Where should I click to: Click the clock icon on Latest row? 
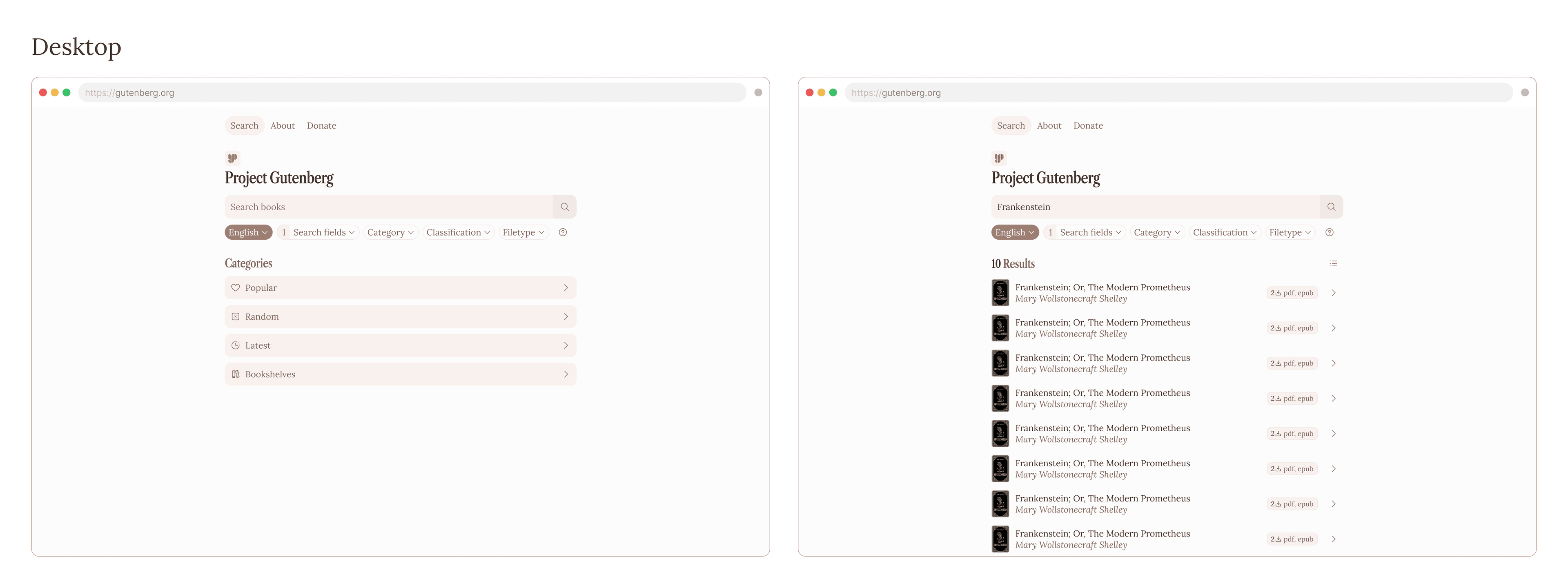click(236, 345)
